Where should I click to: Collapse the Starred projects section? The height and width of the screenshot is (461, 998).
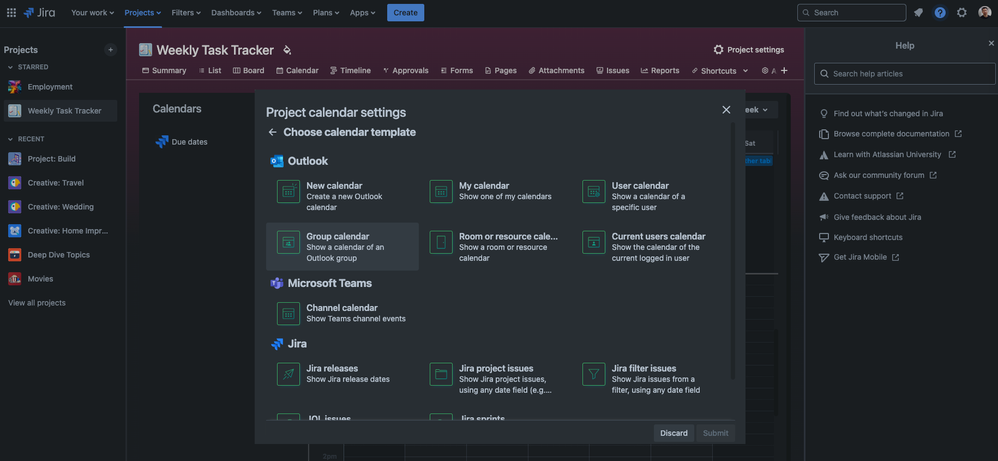(10, 67)
